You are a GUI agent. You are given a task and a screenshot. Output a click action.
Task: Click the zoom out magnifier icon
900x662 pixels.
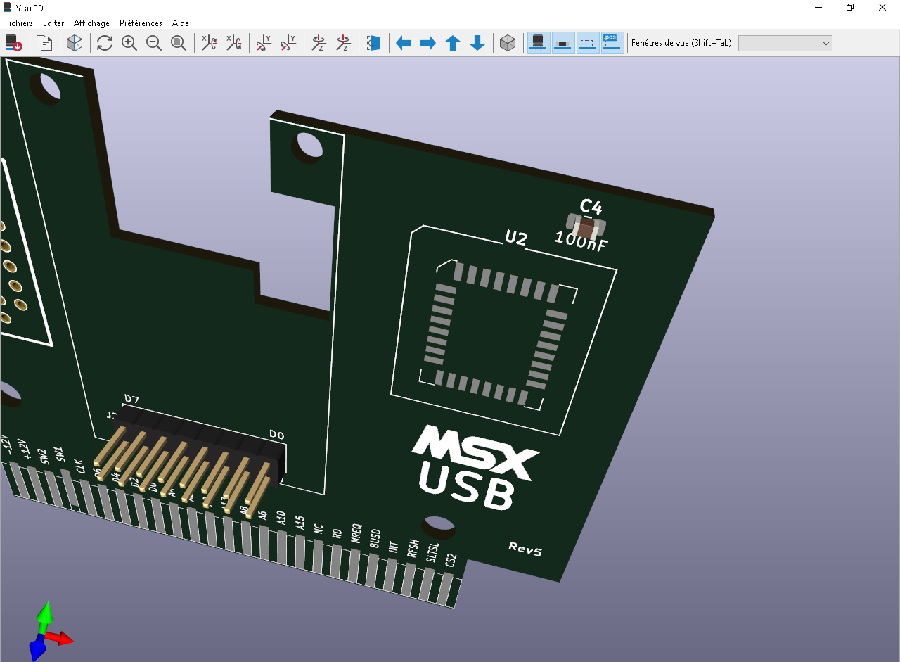pos(154,43)
